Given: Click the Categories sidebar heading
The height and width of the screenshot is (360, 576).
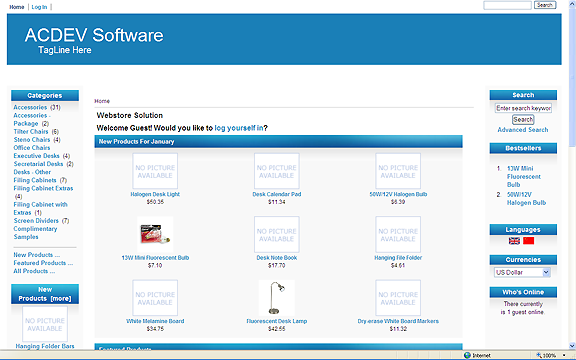Looking at the screenshot, I should (x=45, y=96).
